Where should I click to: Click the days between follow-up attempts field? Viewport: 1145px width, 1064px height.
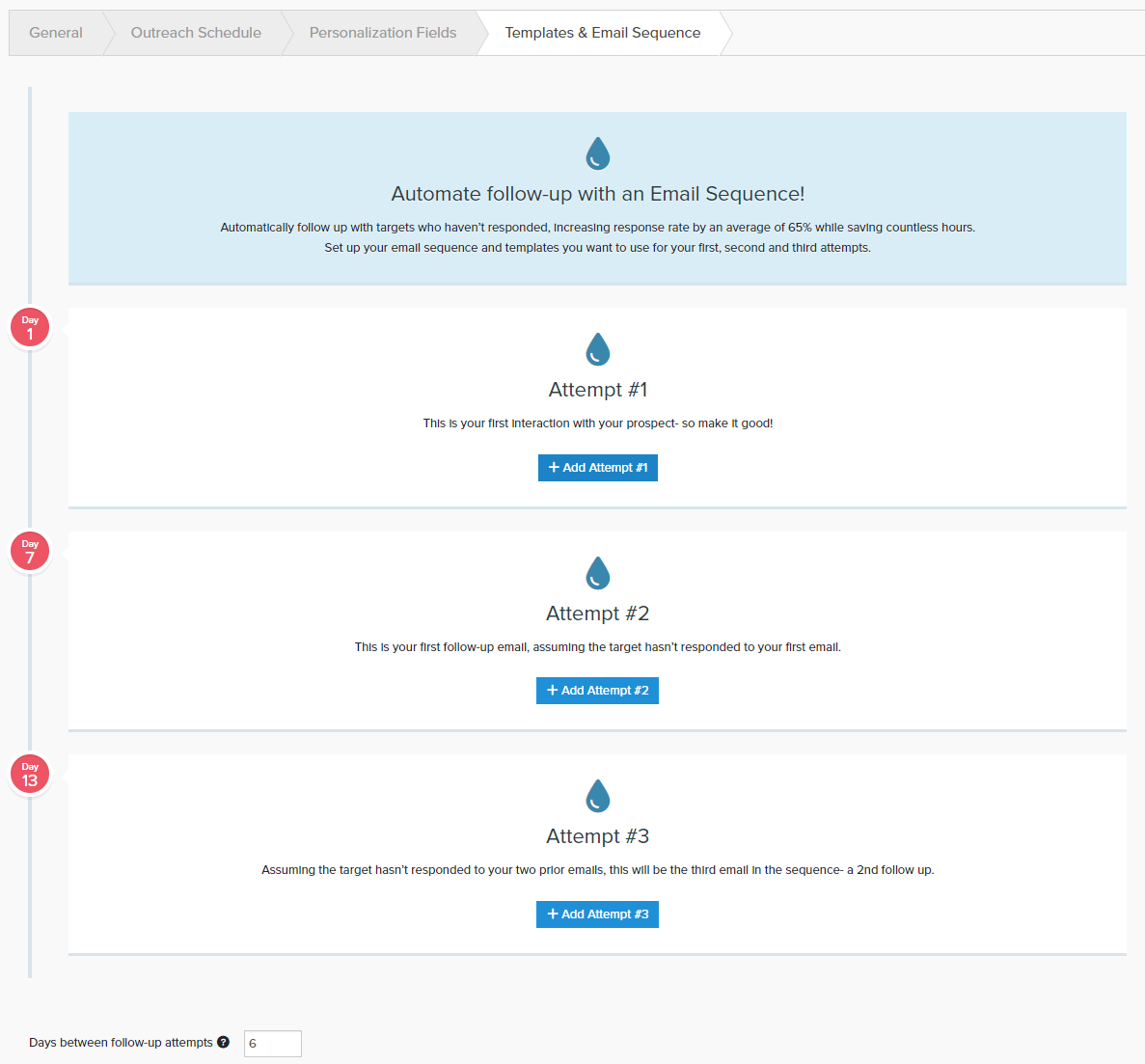(272, 1043)
